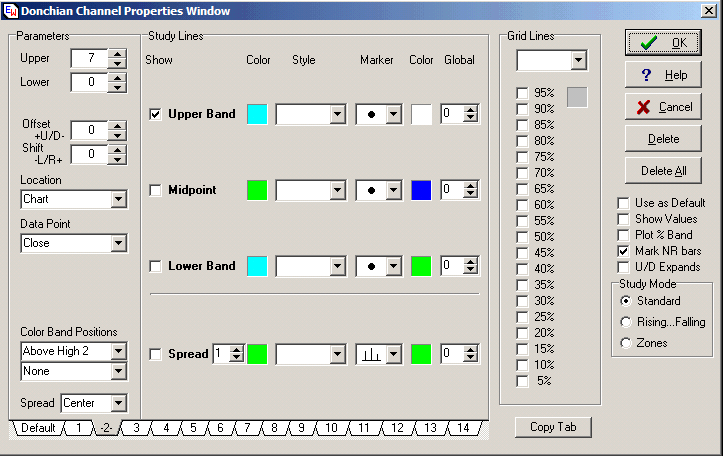
Task: Click the Copy Tab button
Action: [553, 427]
